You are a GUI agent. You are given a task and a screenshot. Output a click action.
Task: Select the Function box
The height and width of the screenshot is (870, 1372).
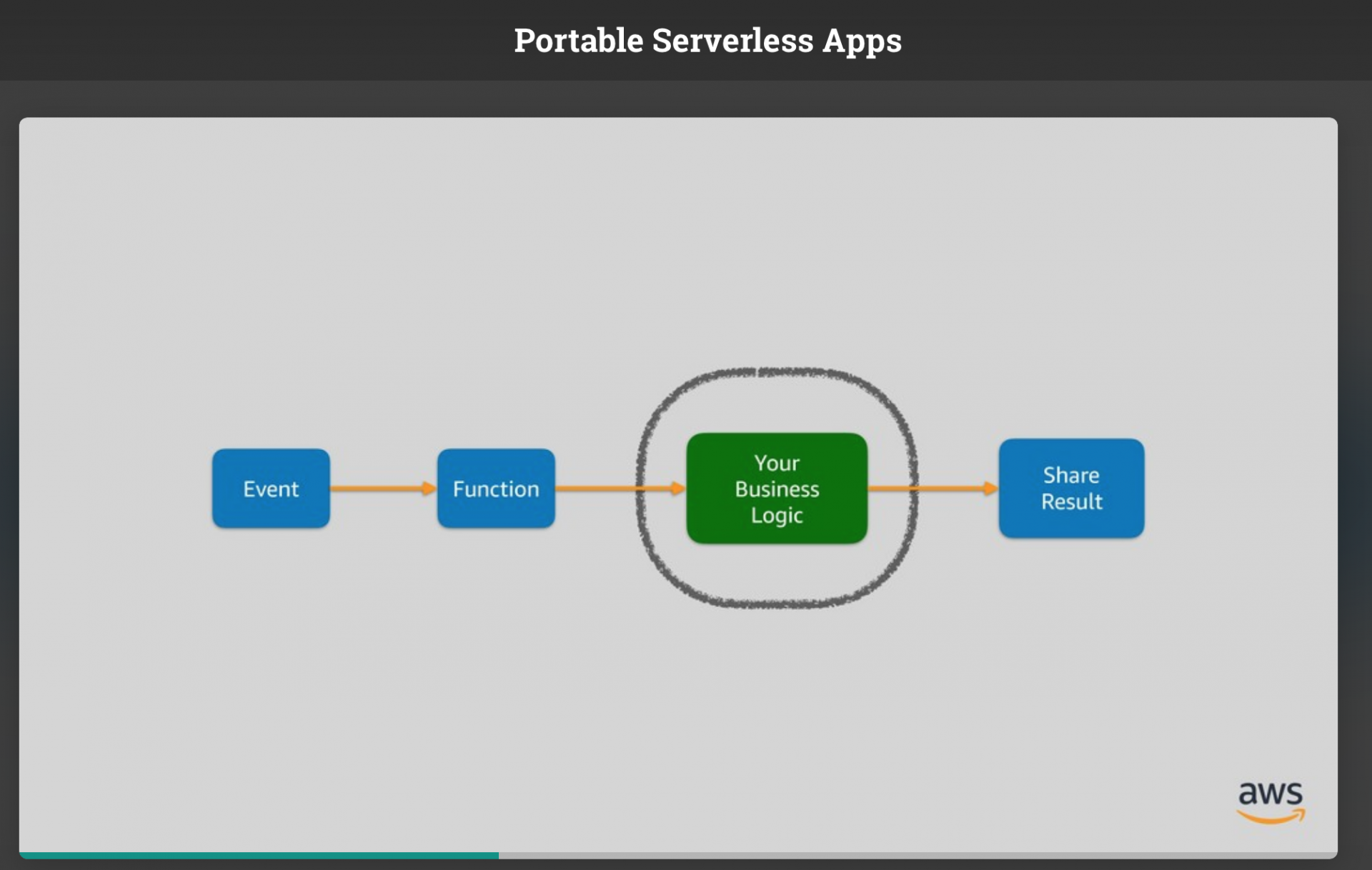[496, 489]
